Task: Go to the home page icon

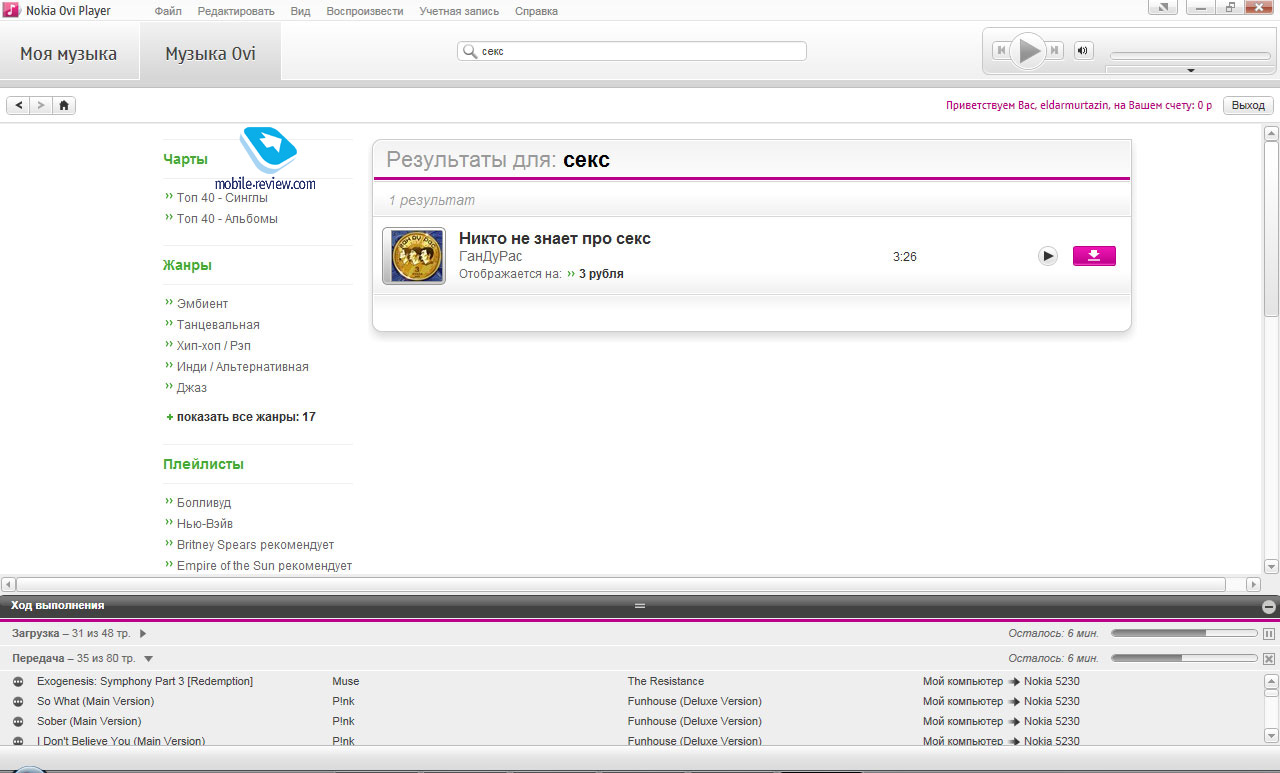Action: tap(64, 105)
